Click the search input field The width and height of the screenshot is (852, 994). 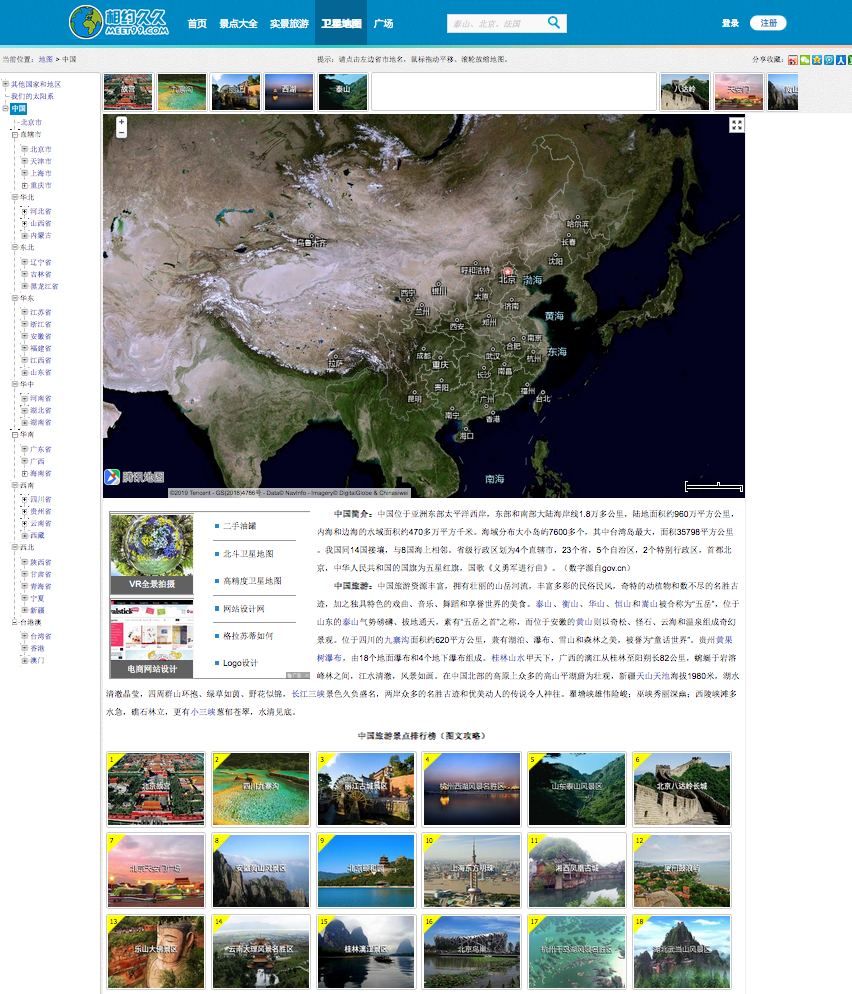click(497, 23)
